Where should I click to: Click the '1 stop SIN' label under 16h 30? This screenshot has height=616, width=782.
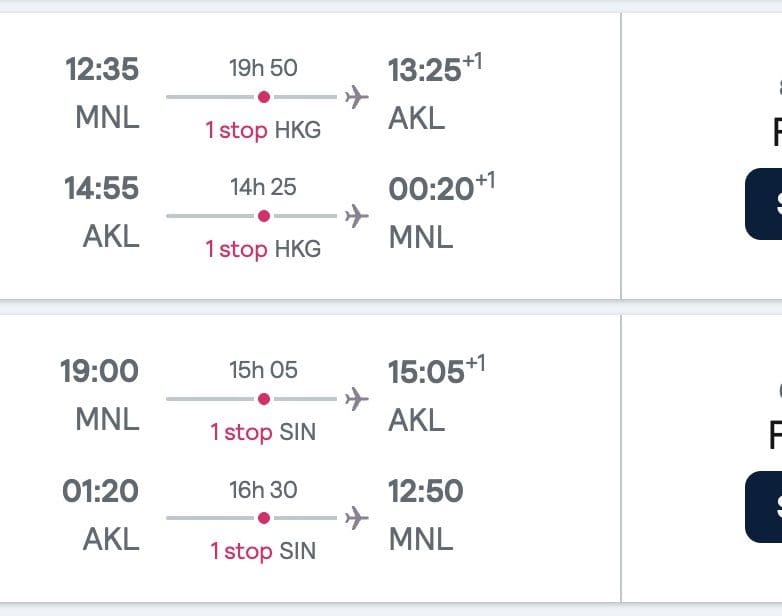263,551
